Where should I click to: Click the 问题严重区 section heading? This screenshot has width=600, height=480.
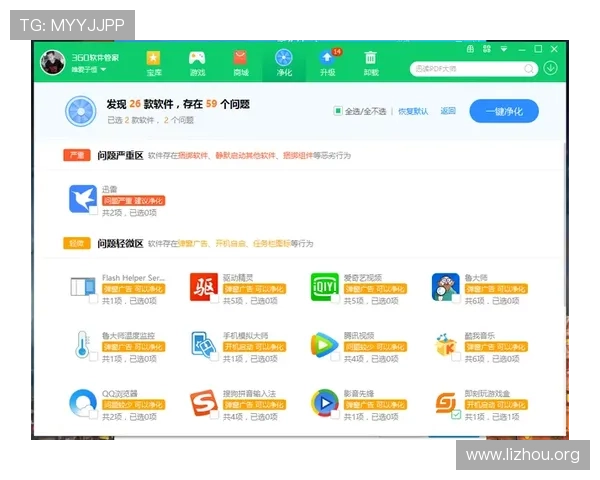click(120, 155)
